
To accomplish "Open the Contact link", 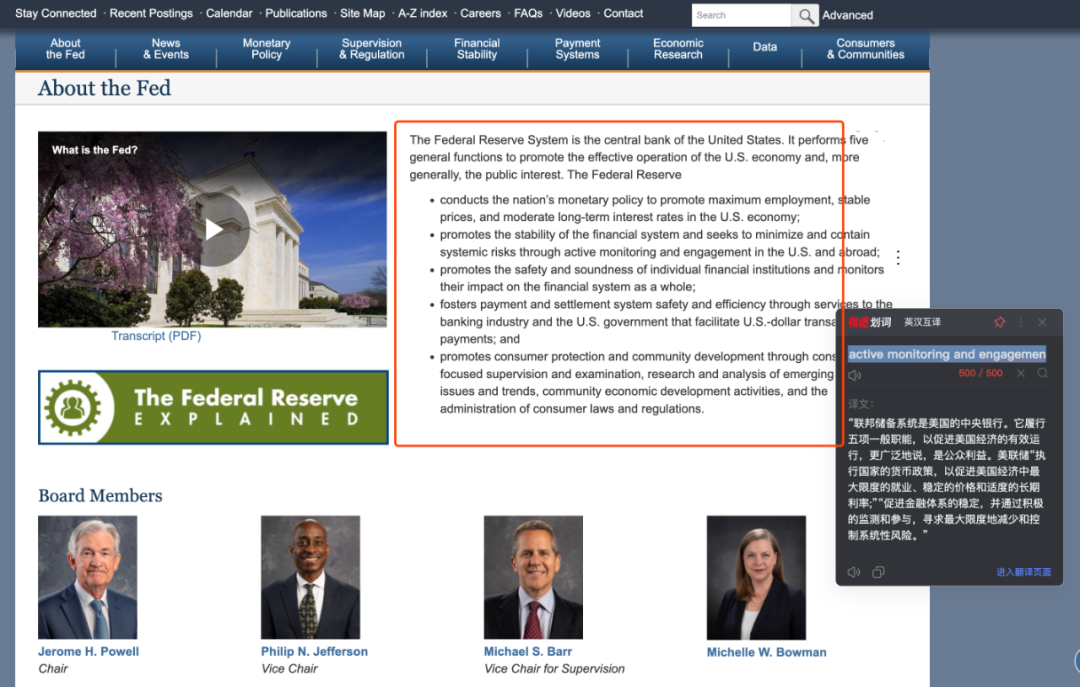I will pos(623,13).
